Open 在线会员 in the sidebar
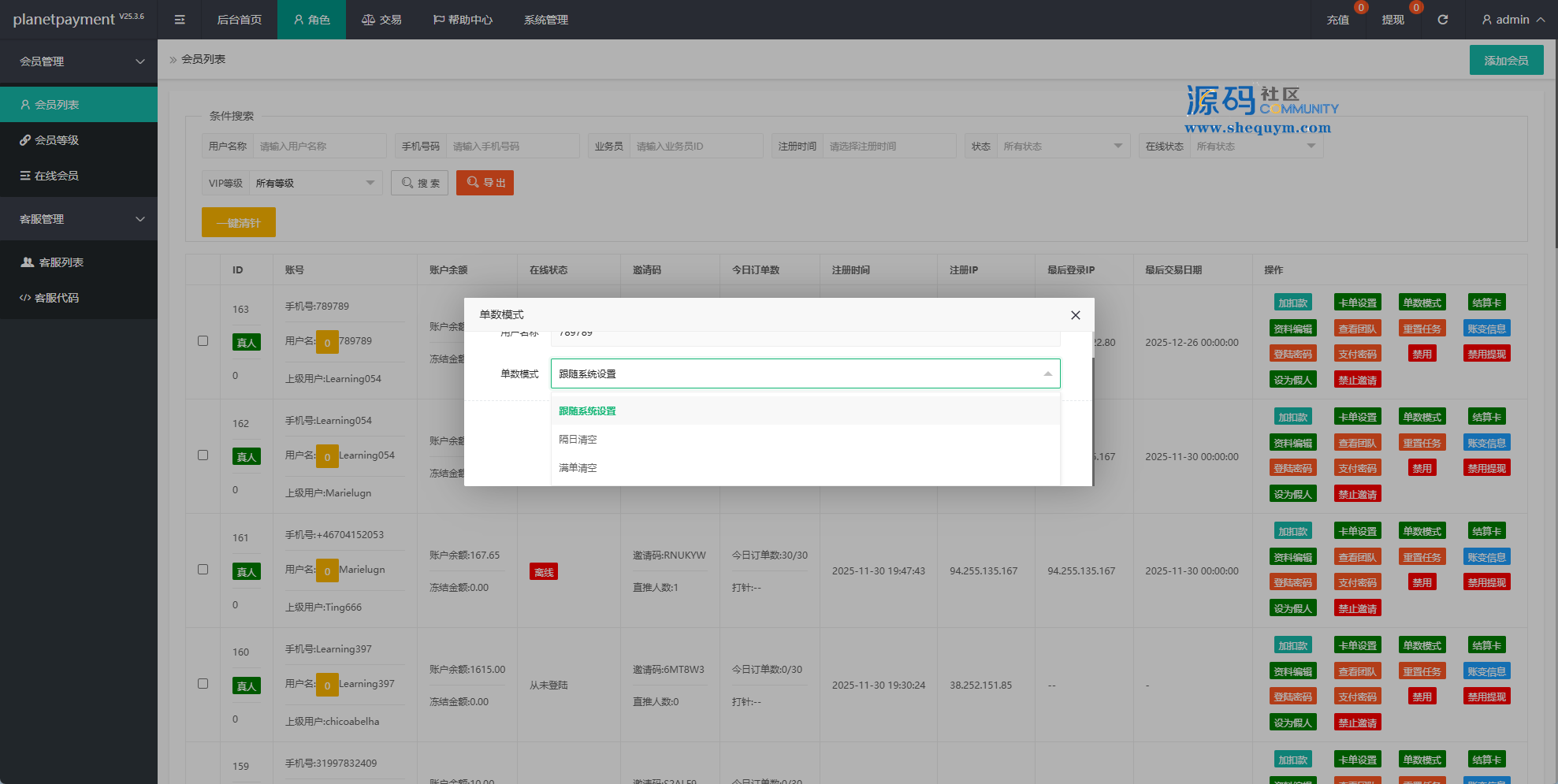1558x784 pixels. (x=57, y=176)
